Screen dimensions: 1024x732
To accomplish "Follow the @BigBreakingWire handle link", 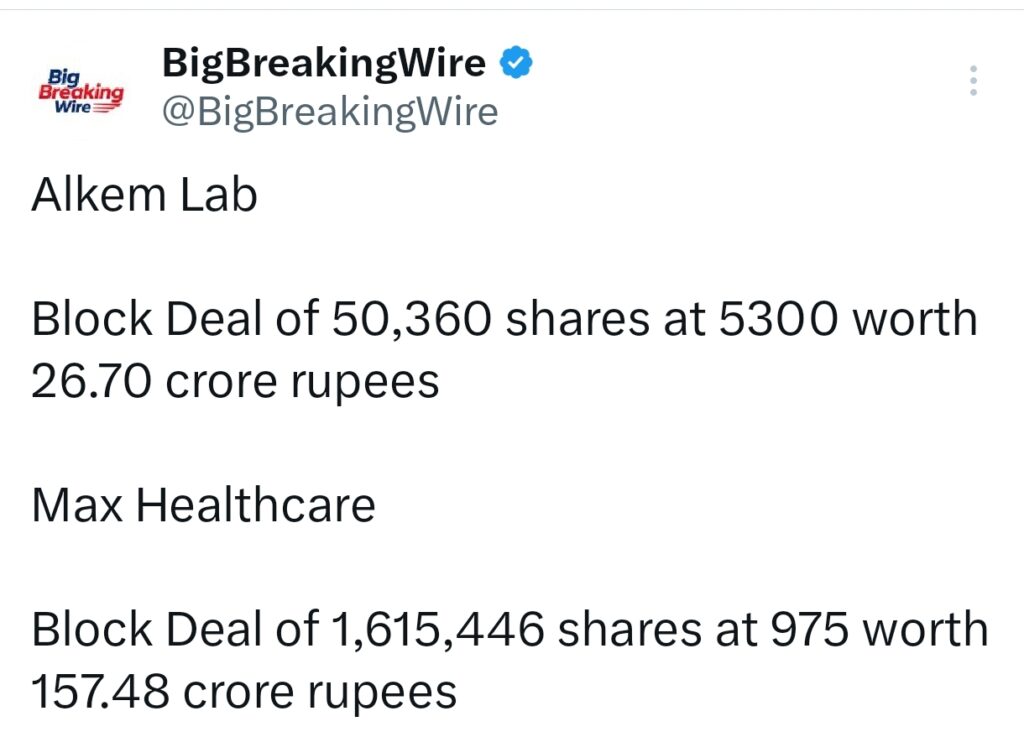I will (330, 111).
